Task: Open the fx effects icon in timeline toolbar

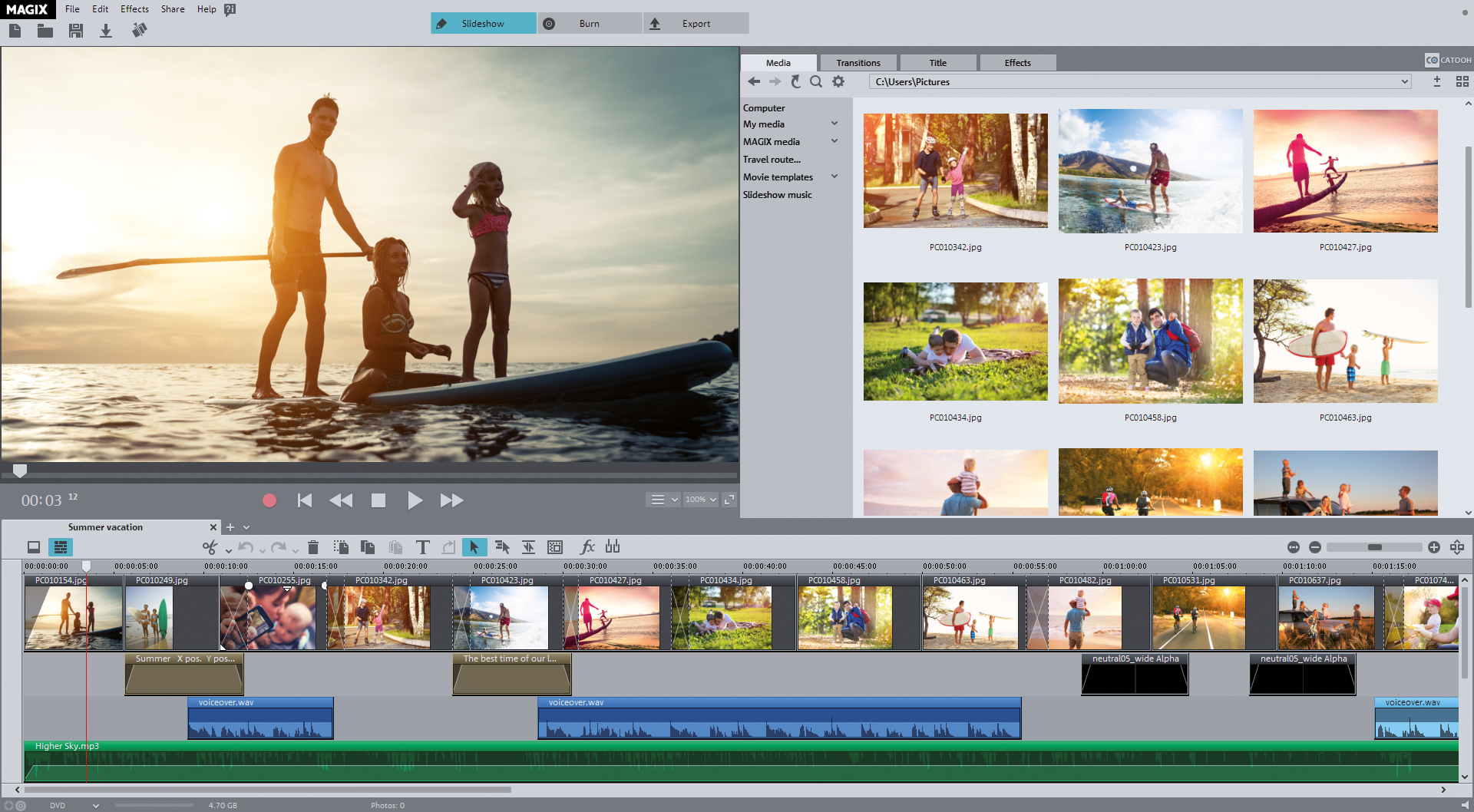Action: (587, 546)
